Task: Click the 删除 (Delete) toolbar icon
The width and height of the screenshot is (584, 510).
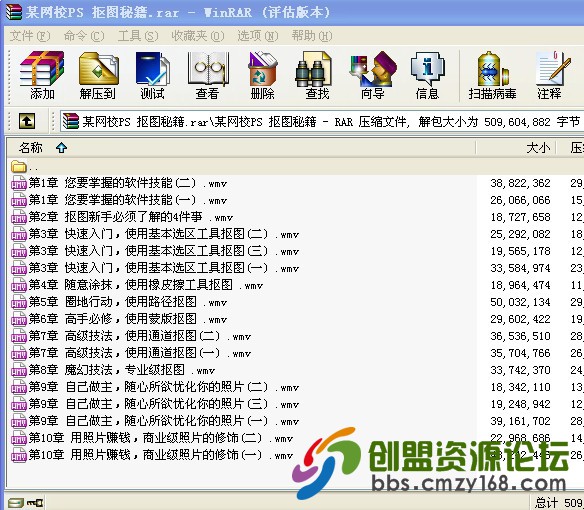Action: point(263,76)
